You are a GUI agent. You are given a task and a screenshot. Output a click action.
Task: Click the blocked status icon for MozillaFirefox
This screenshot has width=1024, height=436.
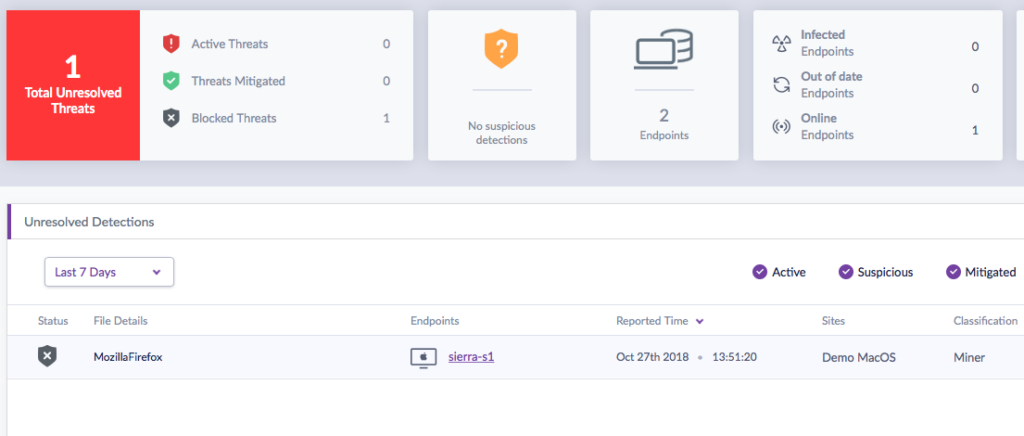click(x=47, y=356)
